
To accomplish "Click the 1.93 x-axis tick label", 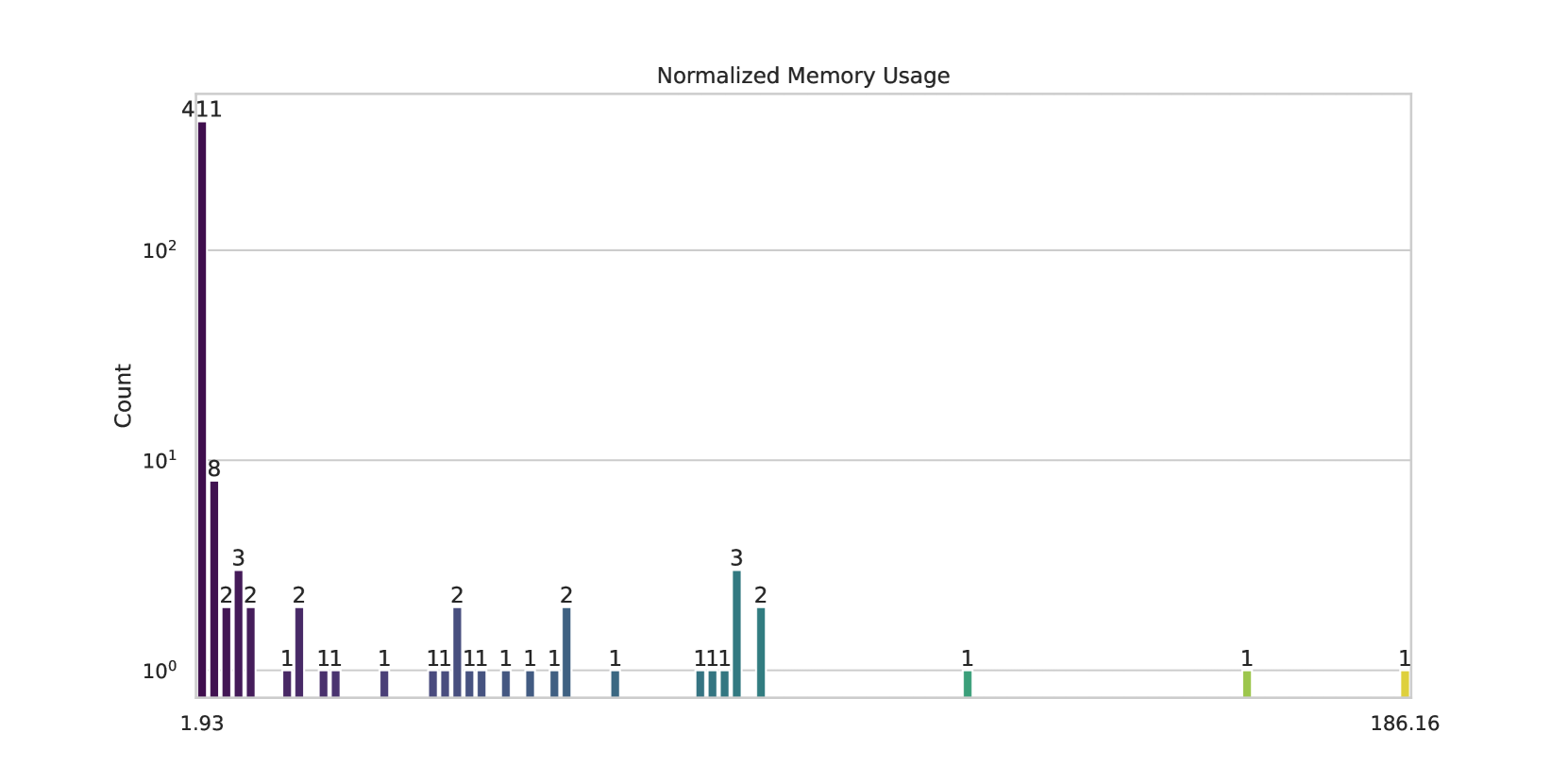I will [202, 724].
